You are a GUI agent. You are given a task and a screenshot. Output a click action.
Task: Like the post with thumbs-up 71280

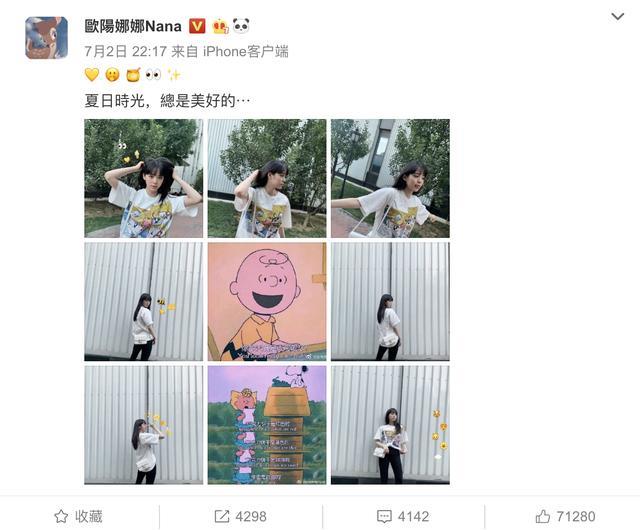[565, 516]
